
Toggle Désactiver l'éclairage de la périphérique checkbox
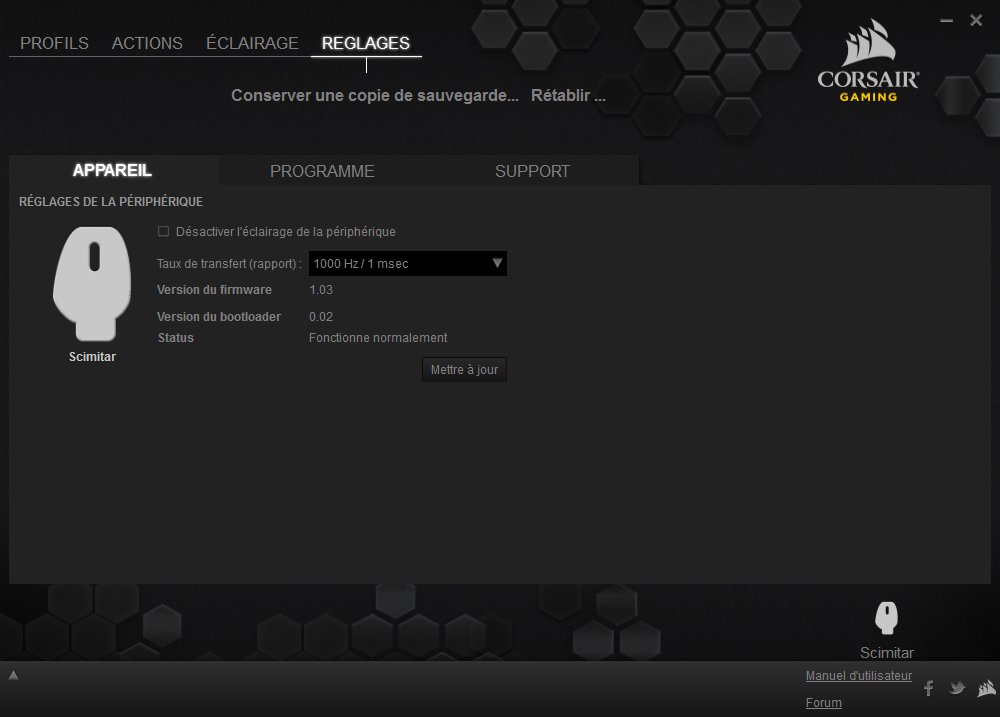[x=163, y=231]
